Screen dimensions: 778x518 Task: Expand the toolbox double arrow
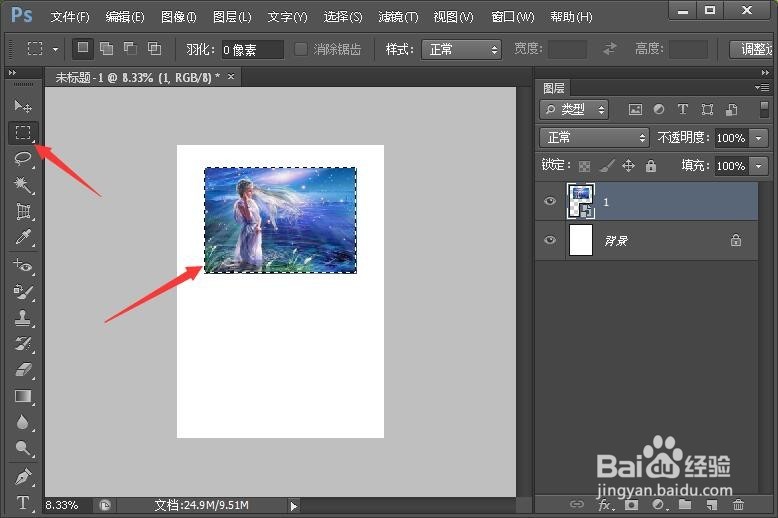12,72
